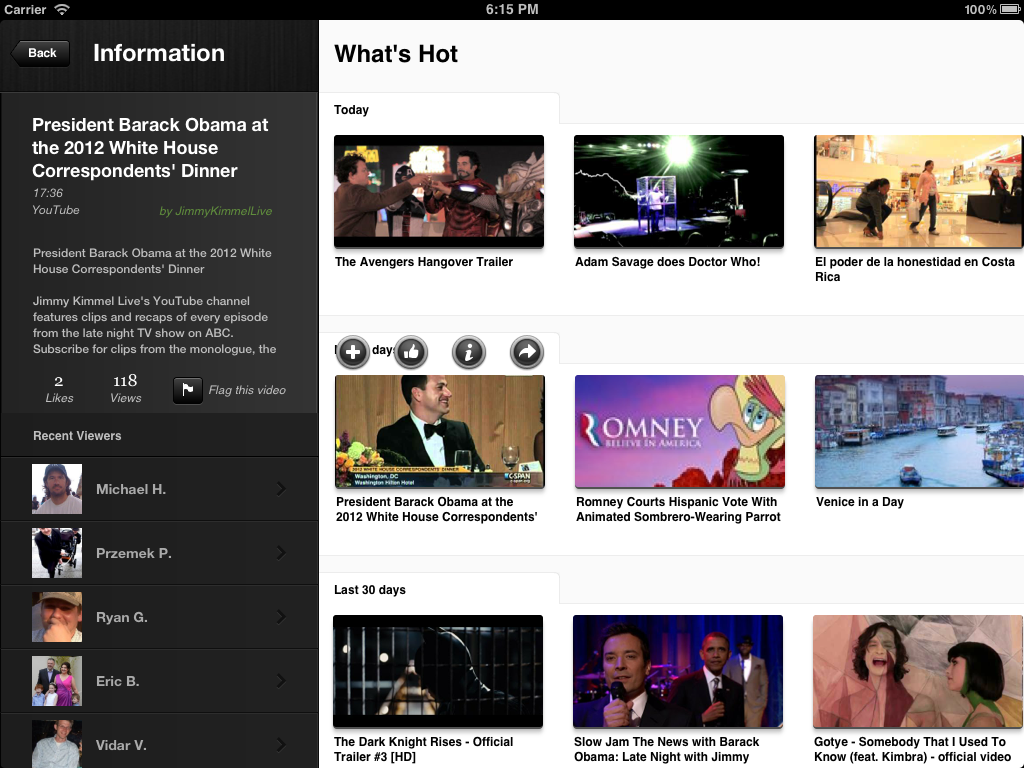The width and height of the screenshot is (1024, 768).
Task: Click 'Slow Jam The News' title text
Action: click(666, 749)
